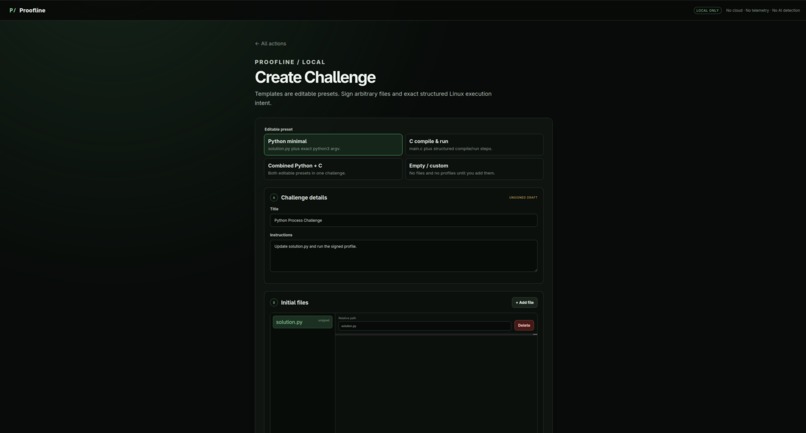Click the LOCAL ONLY badge

pyautogui.click(x=707, y=10)
